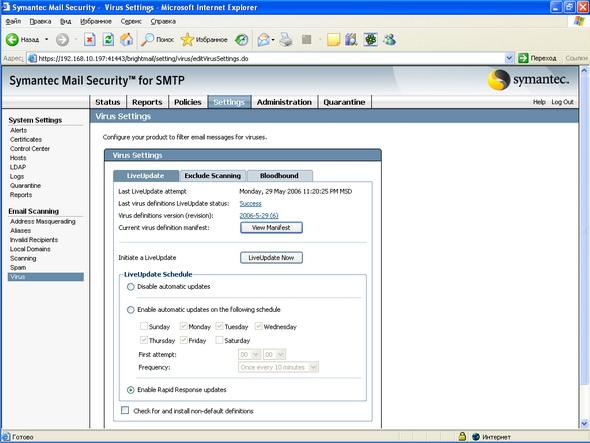The width and height of the screenshot is (590, 443).
Task: Click the History clock icon
Action: click(x=242, y=40)
